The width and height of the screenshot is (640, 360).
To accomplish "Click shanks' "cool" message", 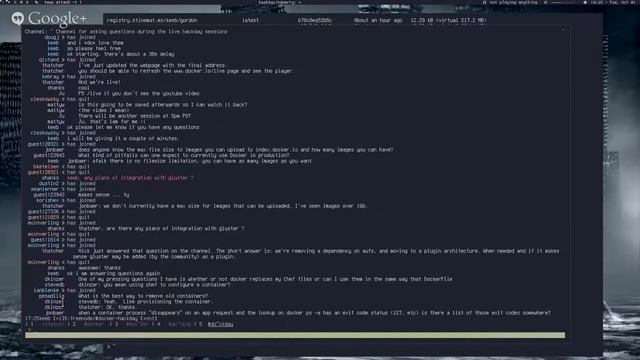I will coord(83,88).
